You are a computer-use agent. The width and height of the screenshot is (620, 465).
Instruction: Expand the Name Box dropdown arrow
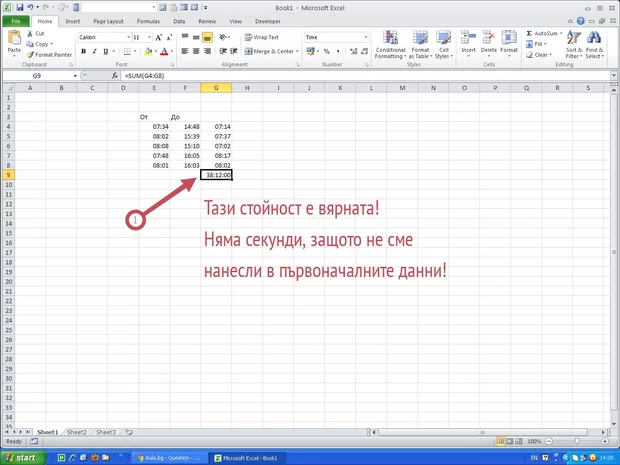75,76
